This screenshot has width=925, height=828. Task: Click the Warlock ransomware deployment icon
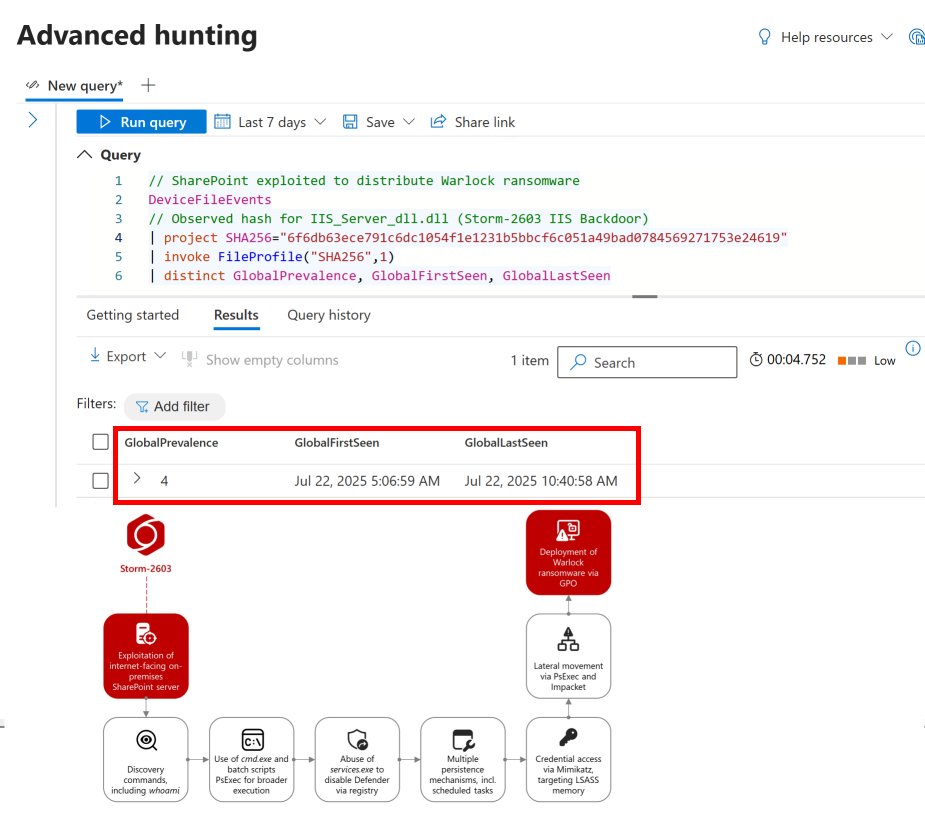[568, 530]
